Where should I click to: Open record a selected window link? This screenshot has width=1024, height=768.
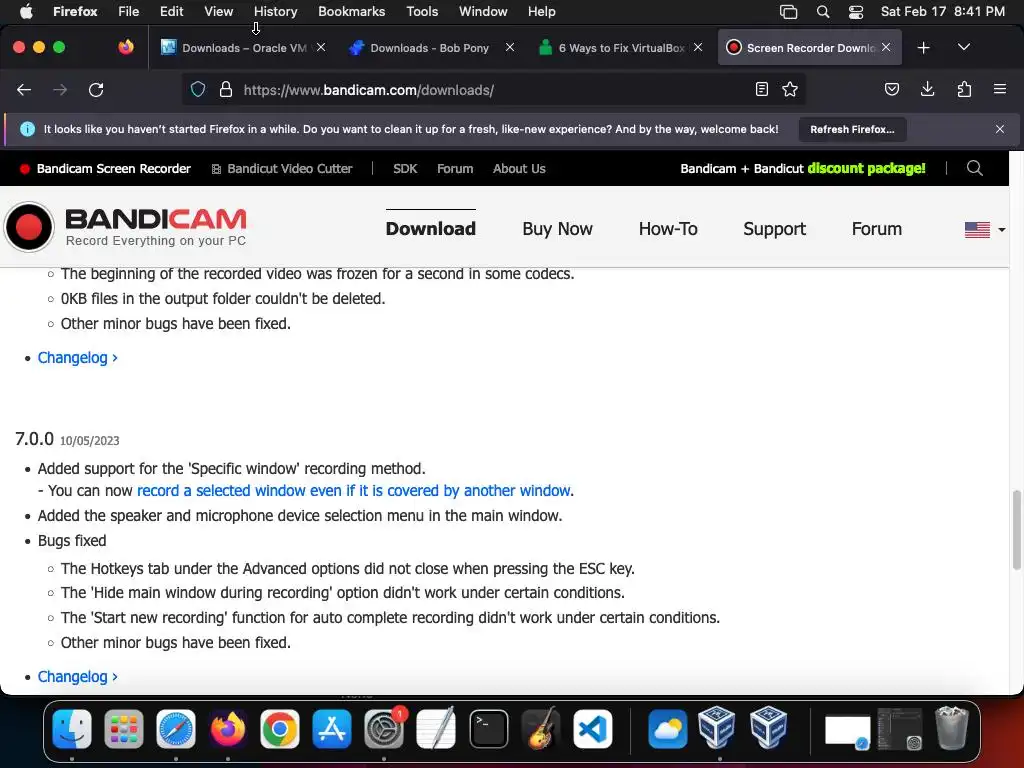coord(354,490)
